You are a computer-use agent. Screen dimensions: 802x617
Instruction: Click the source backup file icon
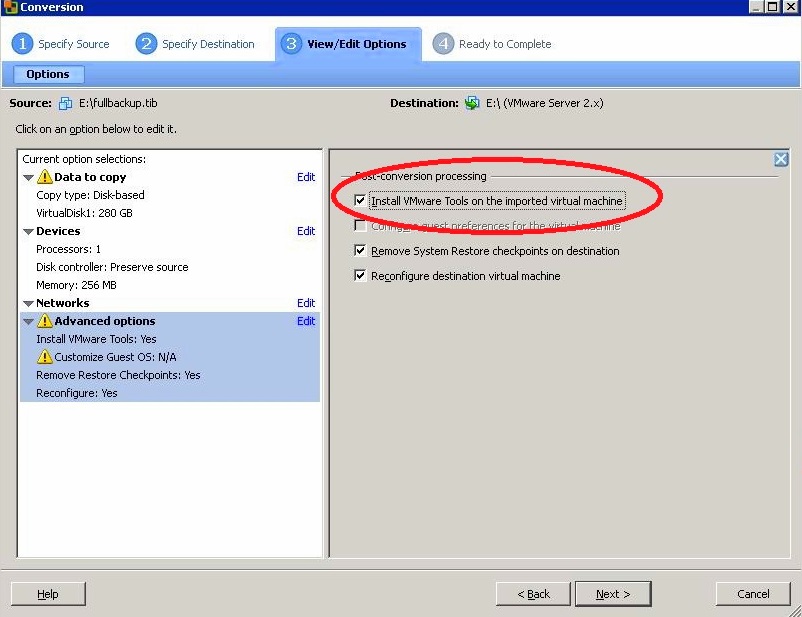coord(65,103)
